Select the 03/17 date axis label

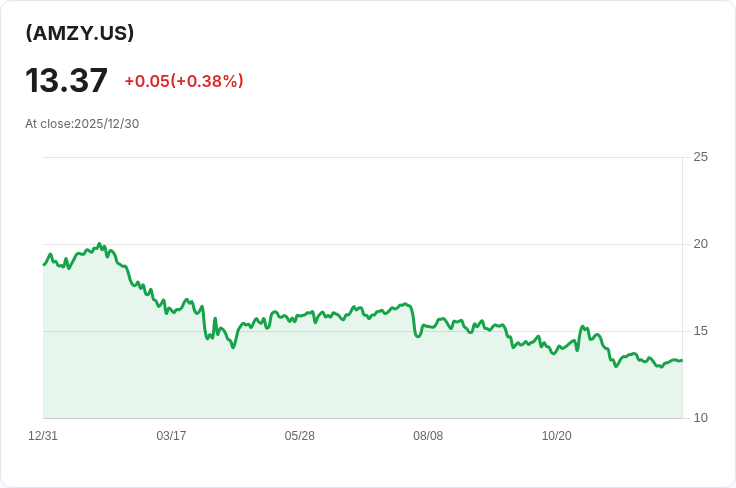[x=171, y=436]
